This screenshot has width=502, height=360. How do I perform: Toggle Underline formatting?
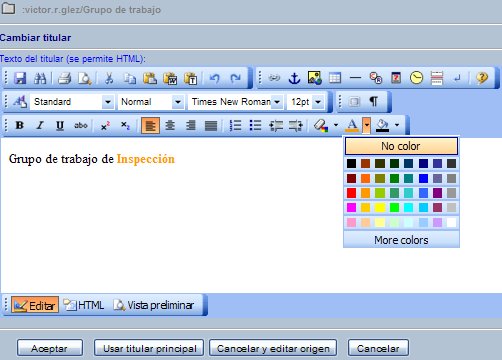(x=60, y=125)
